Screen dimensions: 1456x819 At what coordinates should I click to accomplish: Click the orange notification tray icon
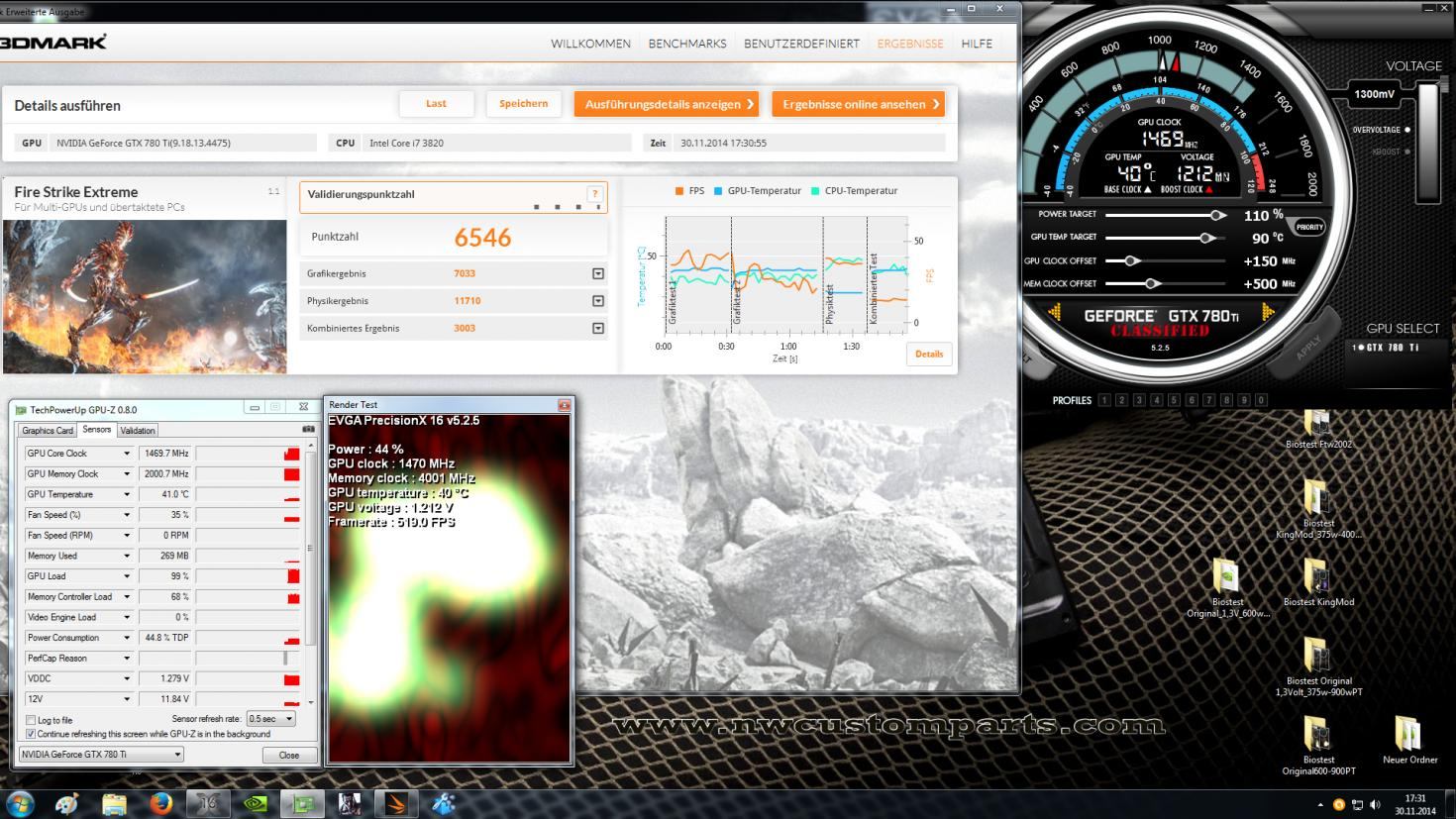(1339, 804)
